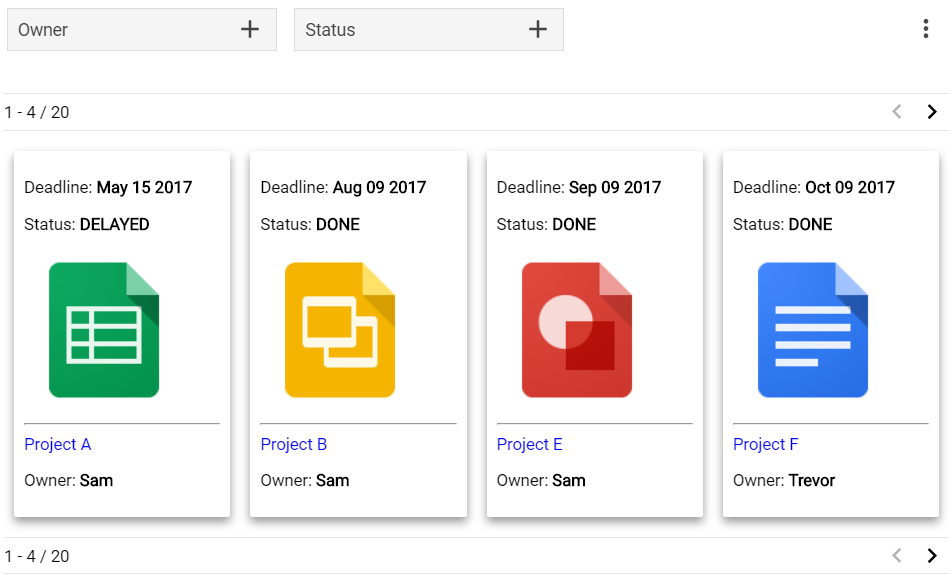Click bottom previous page arrow

pos(897,555)
